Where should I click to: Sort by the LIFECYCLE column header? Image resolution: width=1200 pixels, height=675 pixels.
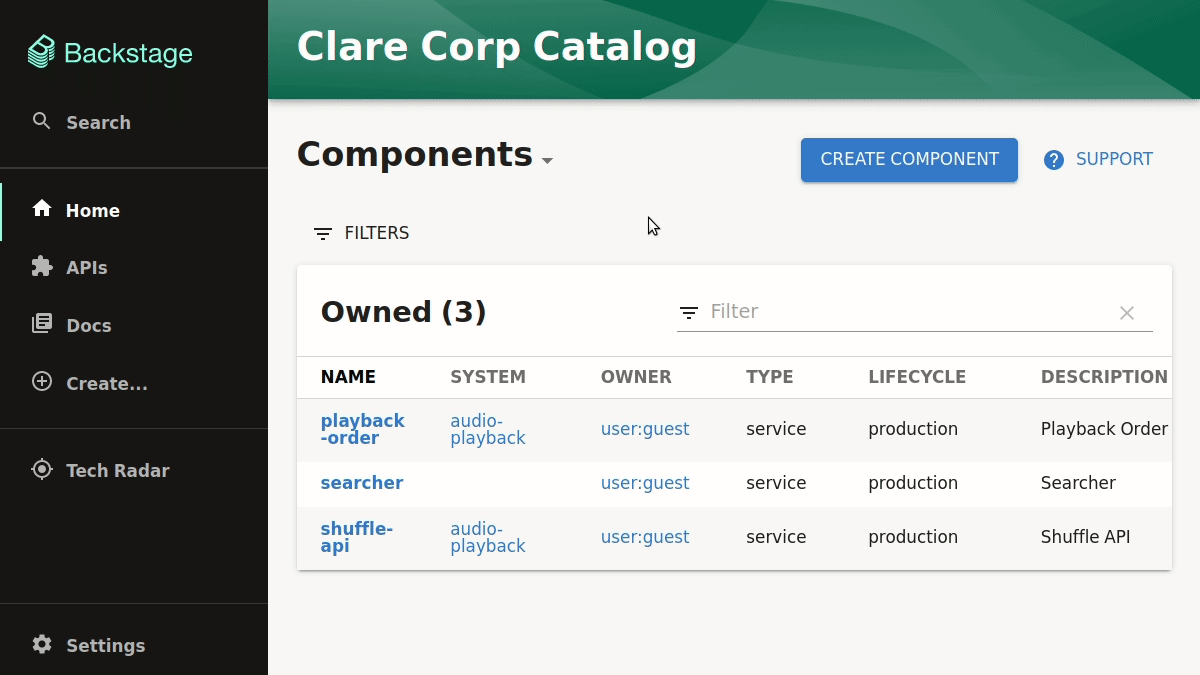coord(917,377)
